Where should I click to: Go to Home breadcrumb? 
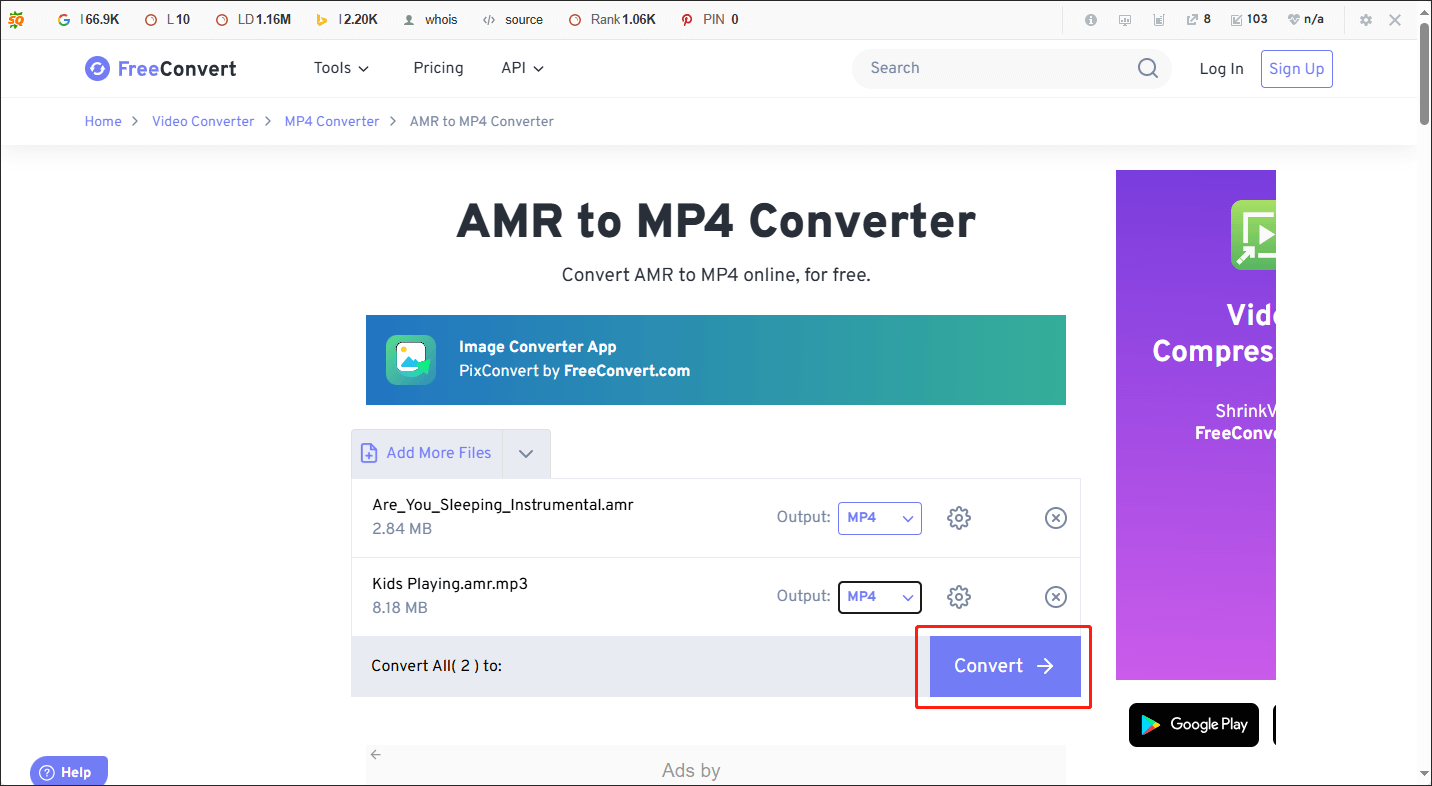[x=103, y=121]
